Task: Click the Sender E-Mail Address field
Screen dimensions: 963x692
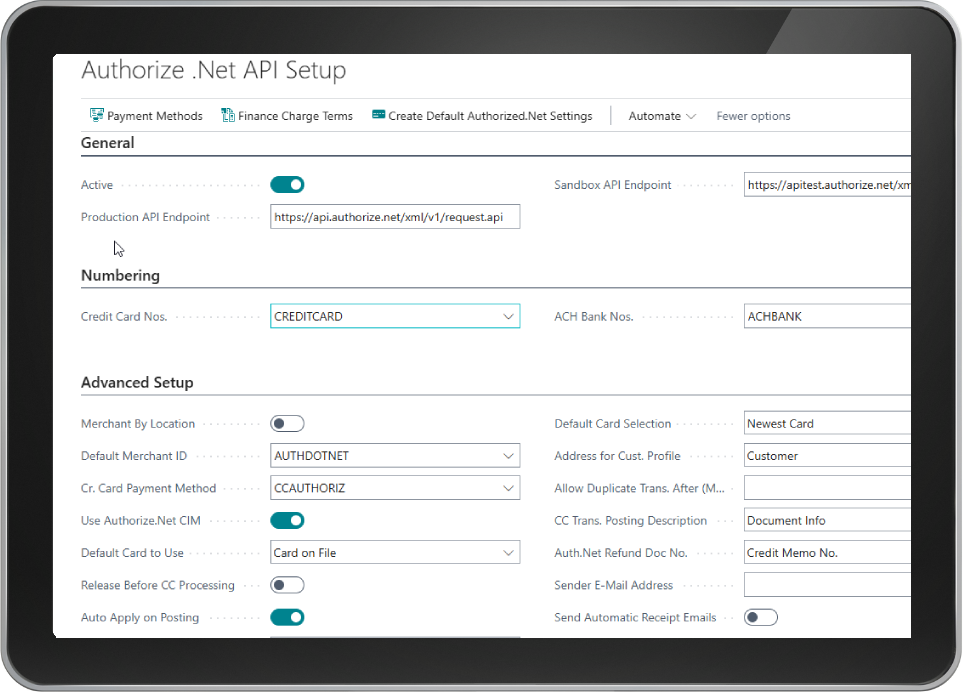Action: pyautogui.click(x=827, y=585)
